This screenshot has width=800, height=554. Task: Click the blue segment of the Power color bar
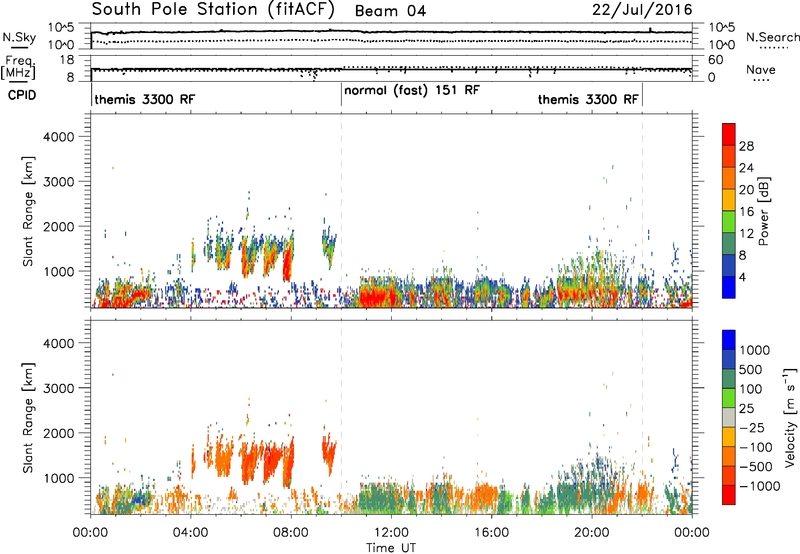pos(729,287)
